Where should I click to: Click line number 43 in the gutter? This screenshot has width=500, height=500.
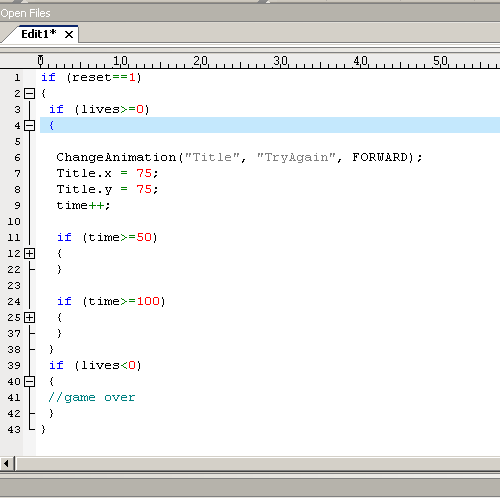click(x=14, y=429)
